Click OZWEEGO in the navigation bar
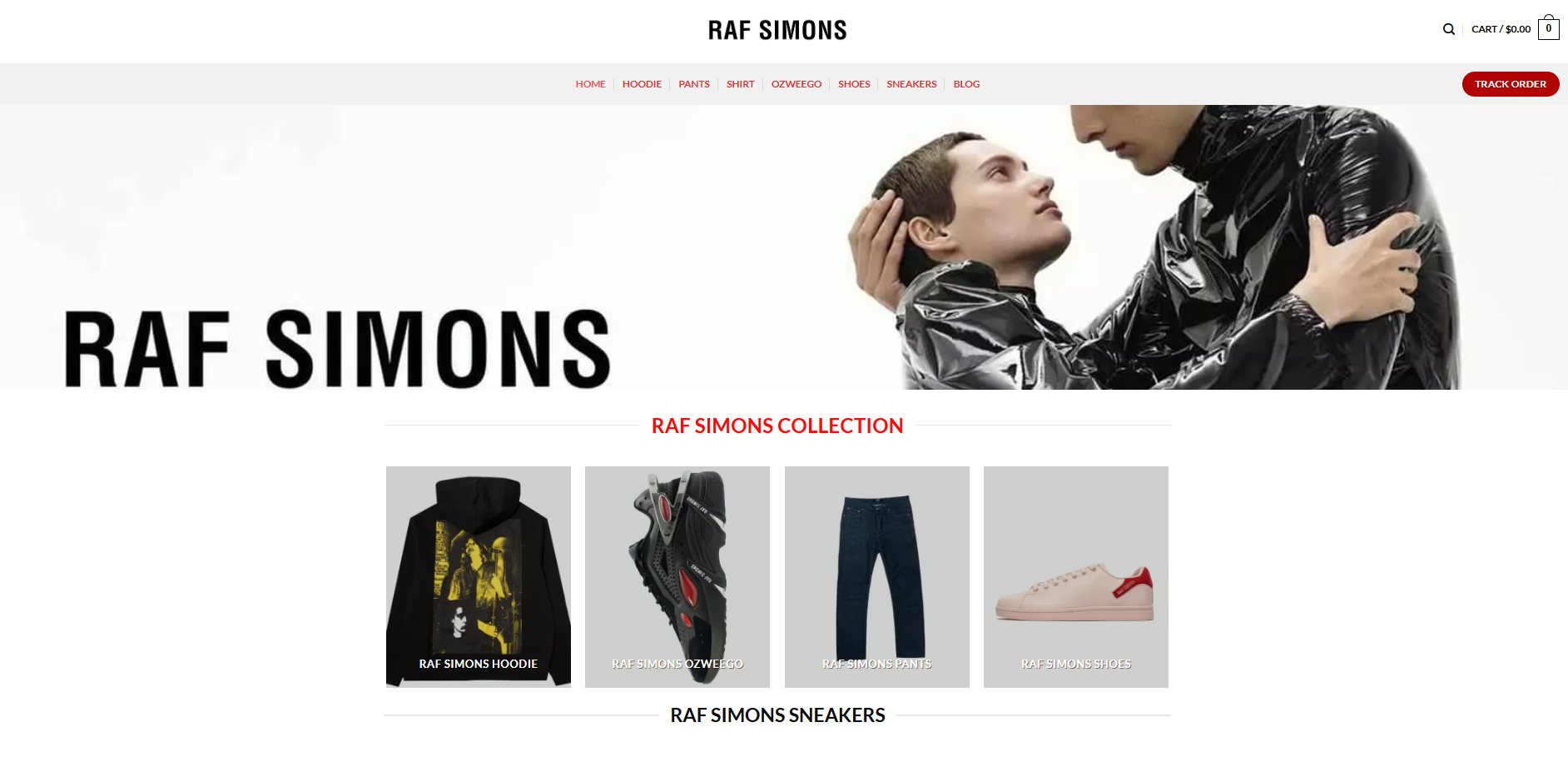The image size is (1568, 757). point(796,84)
